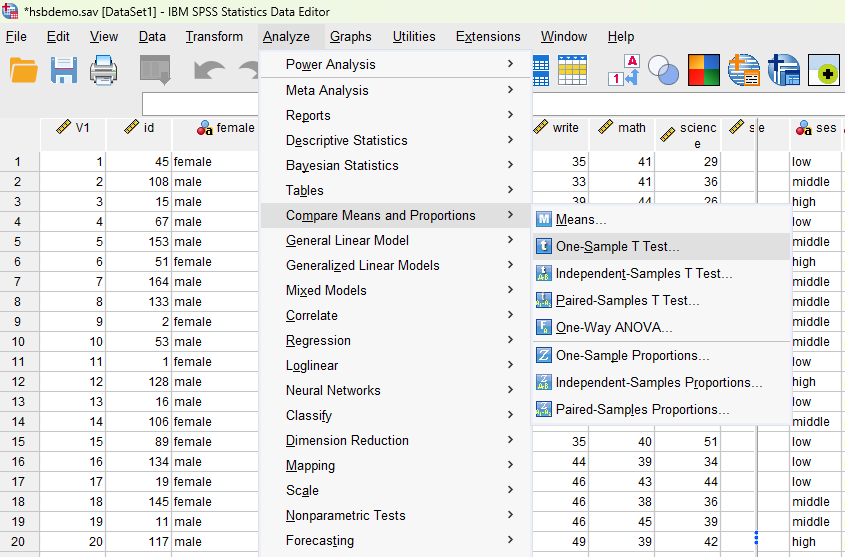Choose Dimension Reduction in the menu
The image size is (845, 557).
tap(395, 440)
